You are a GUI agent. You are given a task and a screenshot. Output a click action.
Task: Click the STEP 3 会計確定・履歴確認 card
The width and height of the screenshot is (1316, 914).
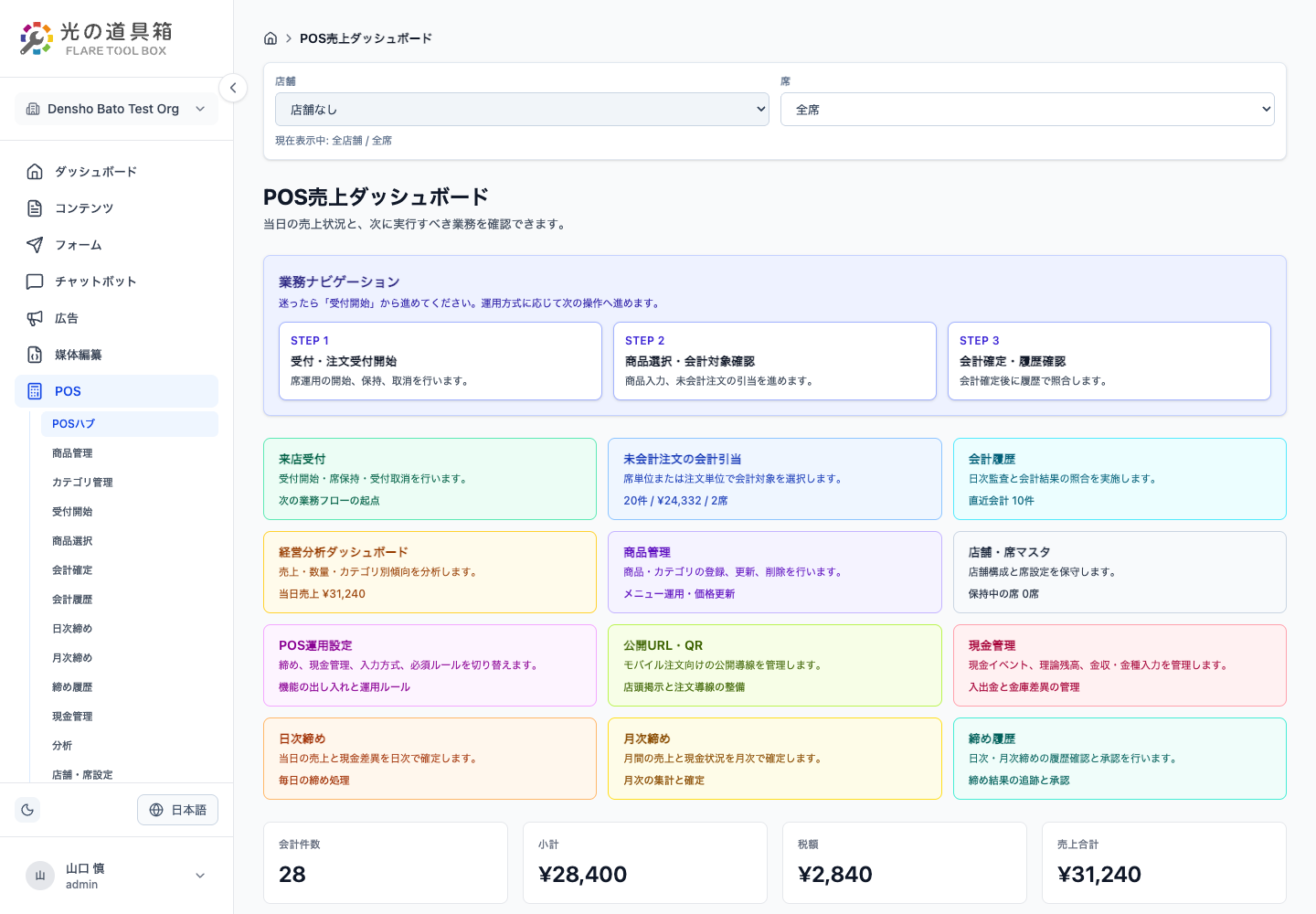click(1109, 361)
